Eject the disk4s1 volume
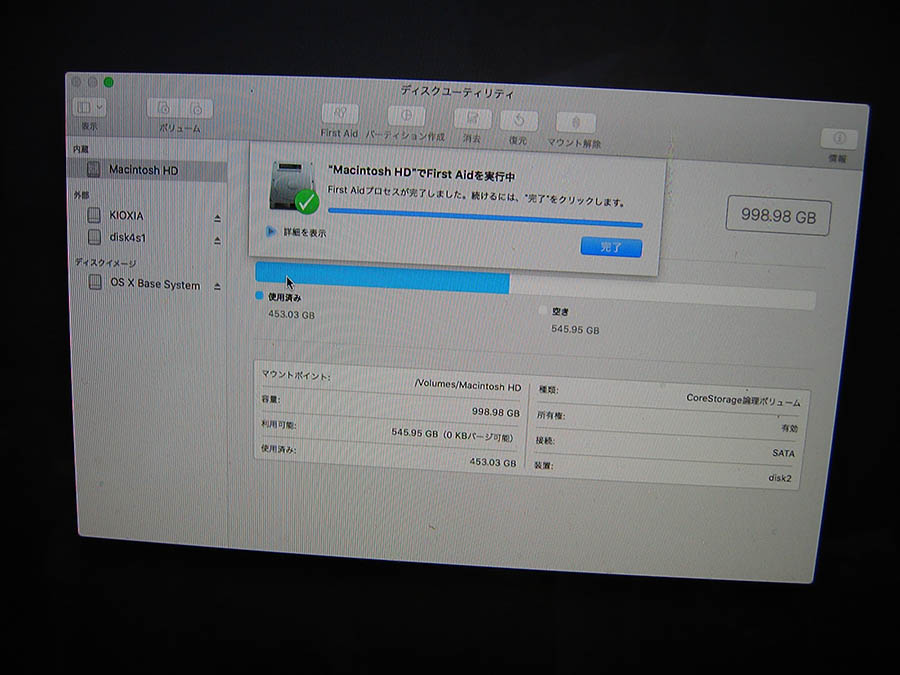 point(218,240)
